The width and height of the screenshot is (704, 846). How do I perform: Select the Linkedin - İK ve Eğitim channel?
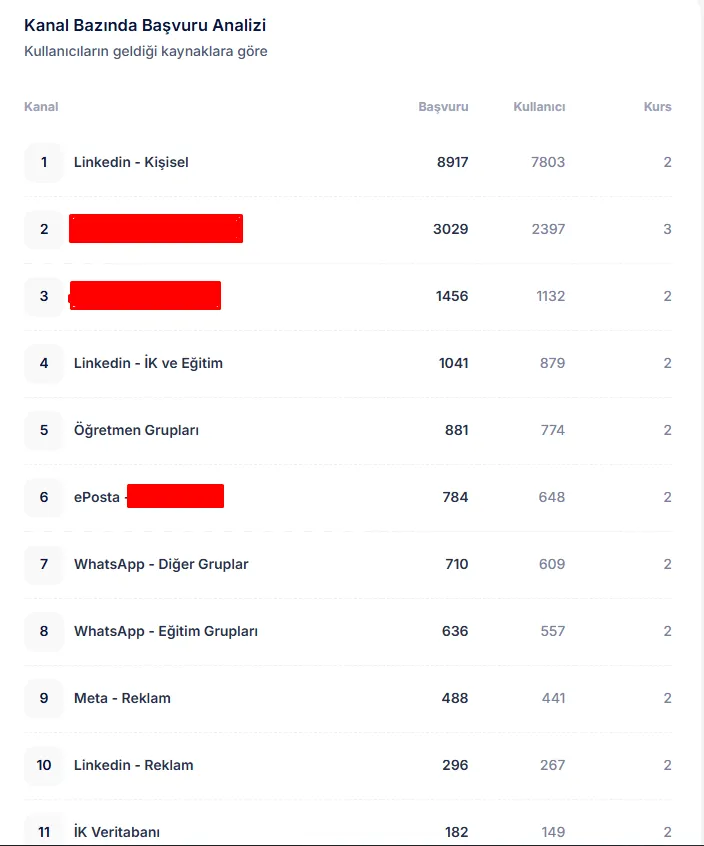click(x=148, y=363)
